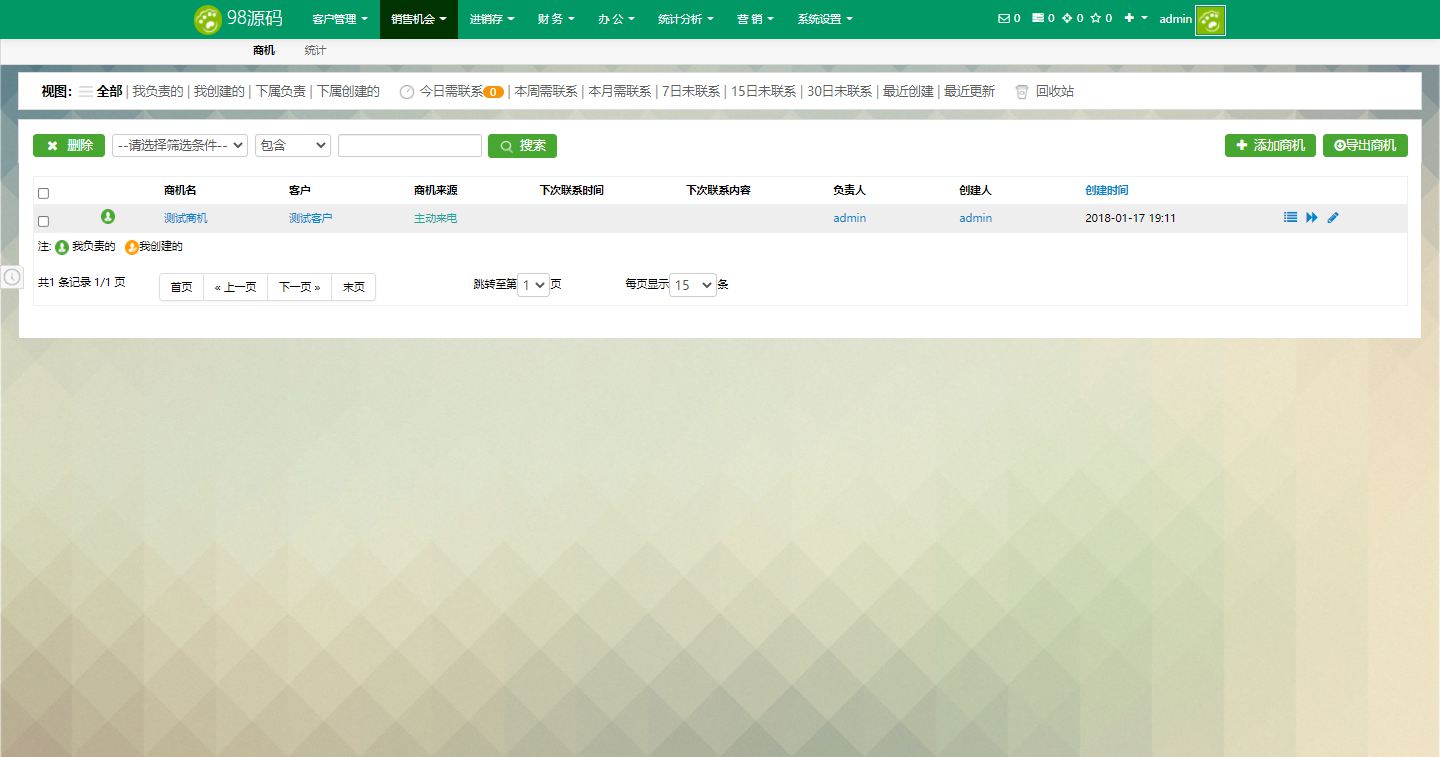Check the checkbox for 测试商机 row

coord(43,221)
